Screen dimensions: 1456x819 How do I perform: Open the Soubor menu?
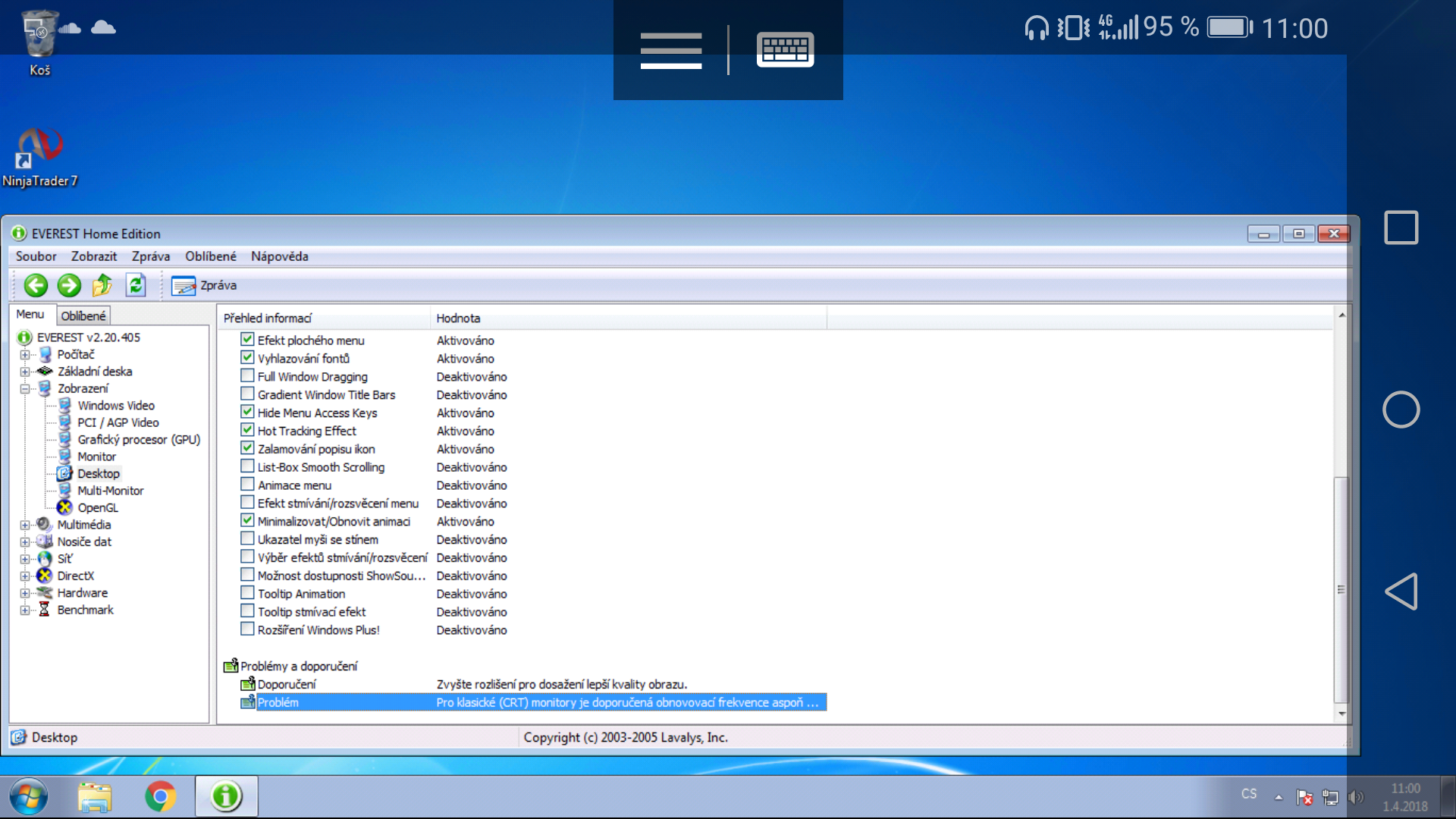click(36, 256)
